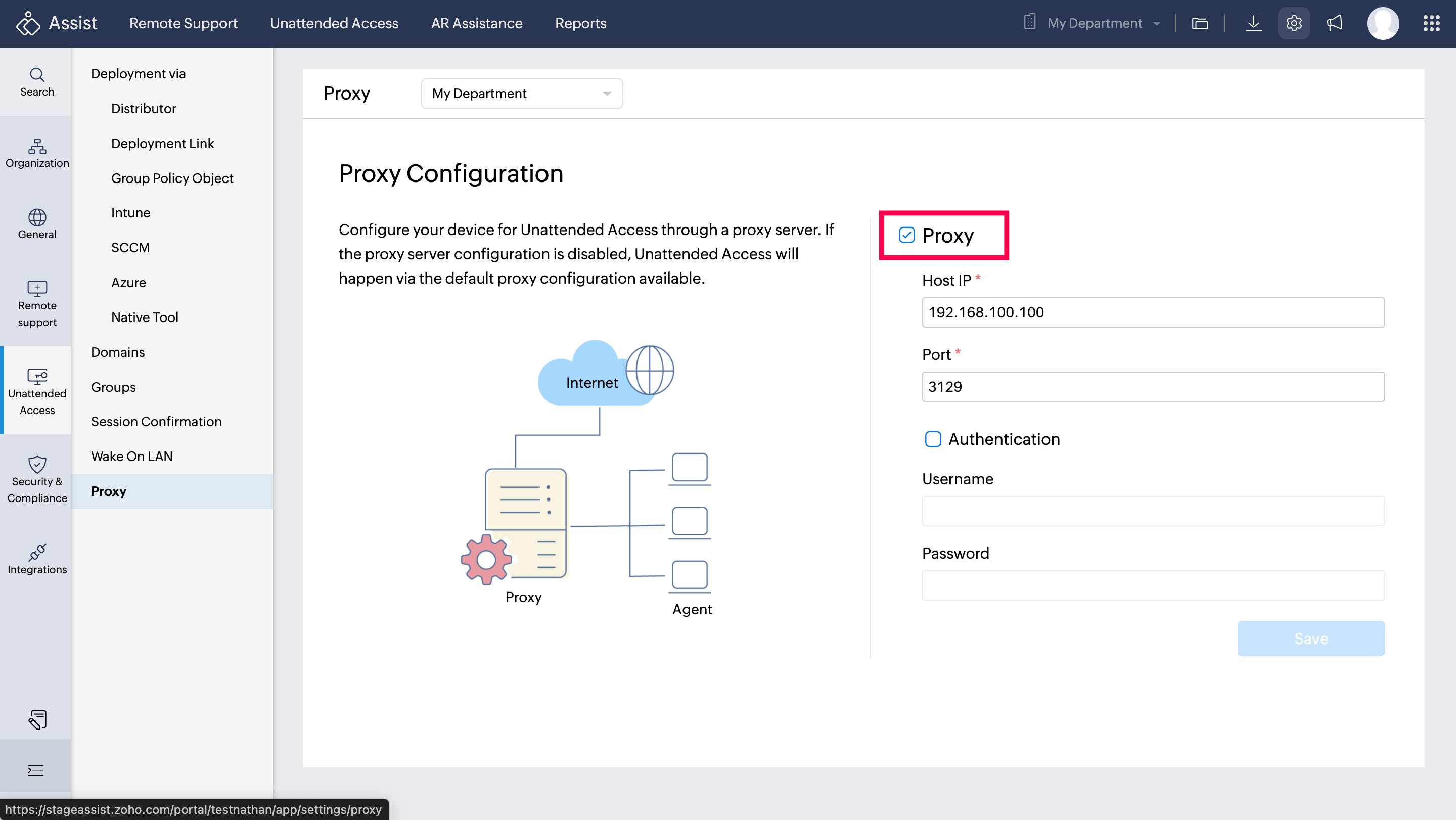Collapse the sidebar using the menu icon
This screenshot has height=820, width=1456.
(x=35, y=770)
